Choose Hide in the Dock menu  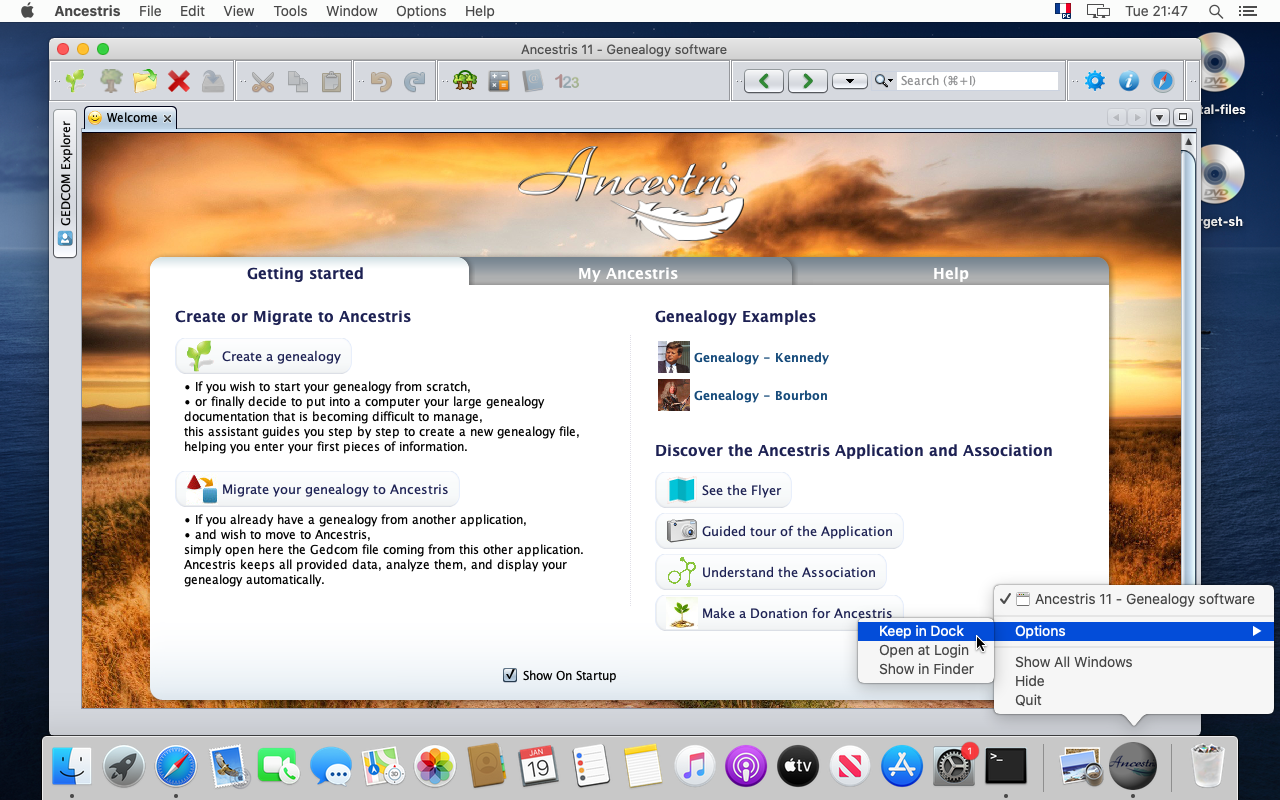coord(1134,681)
